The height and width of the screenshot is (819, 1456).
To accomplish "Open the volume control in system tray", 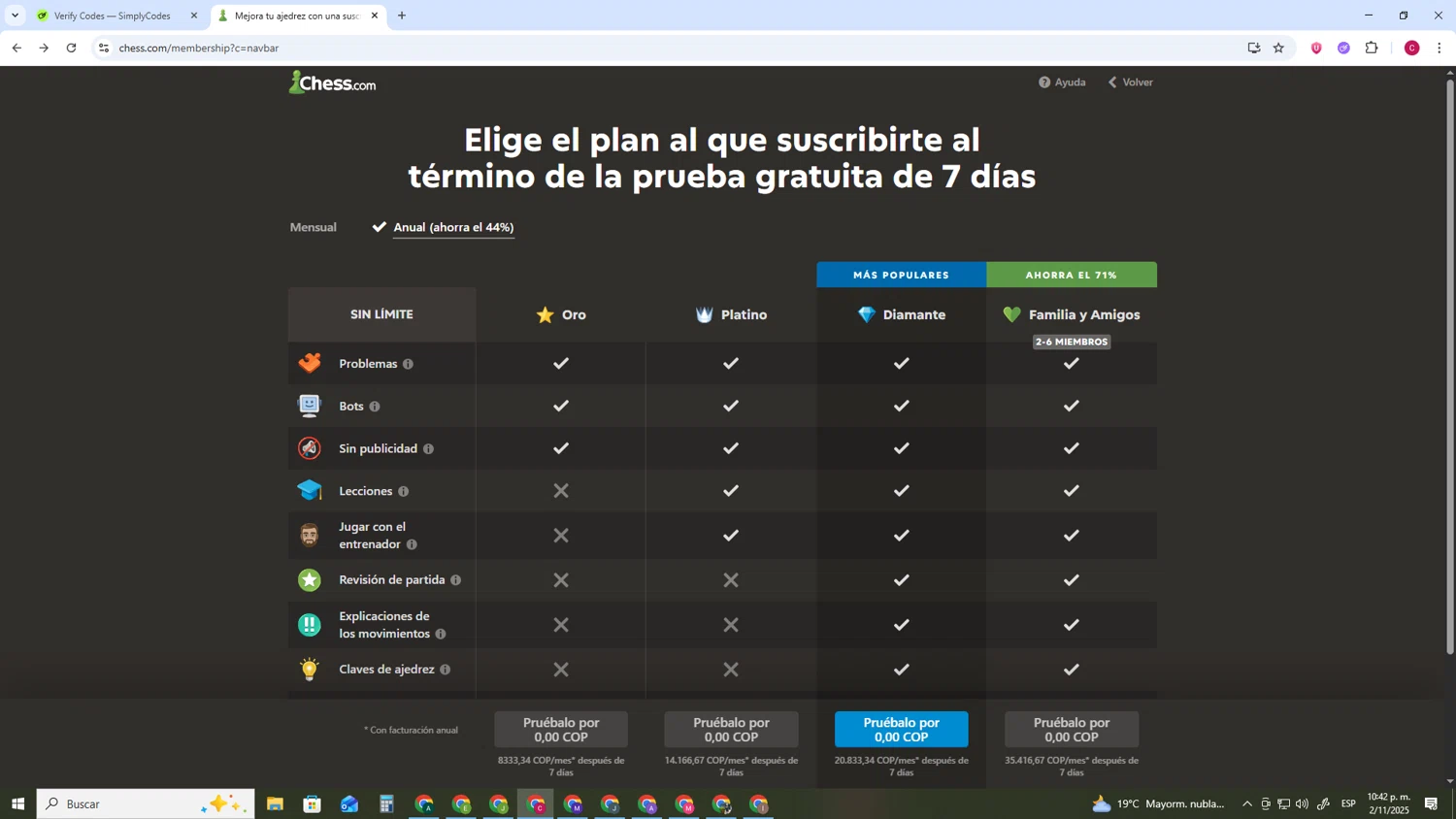I will (x=1303, y=803).
